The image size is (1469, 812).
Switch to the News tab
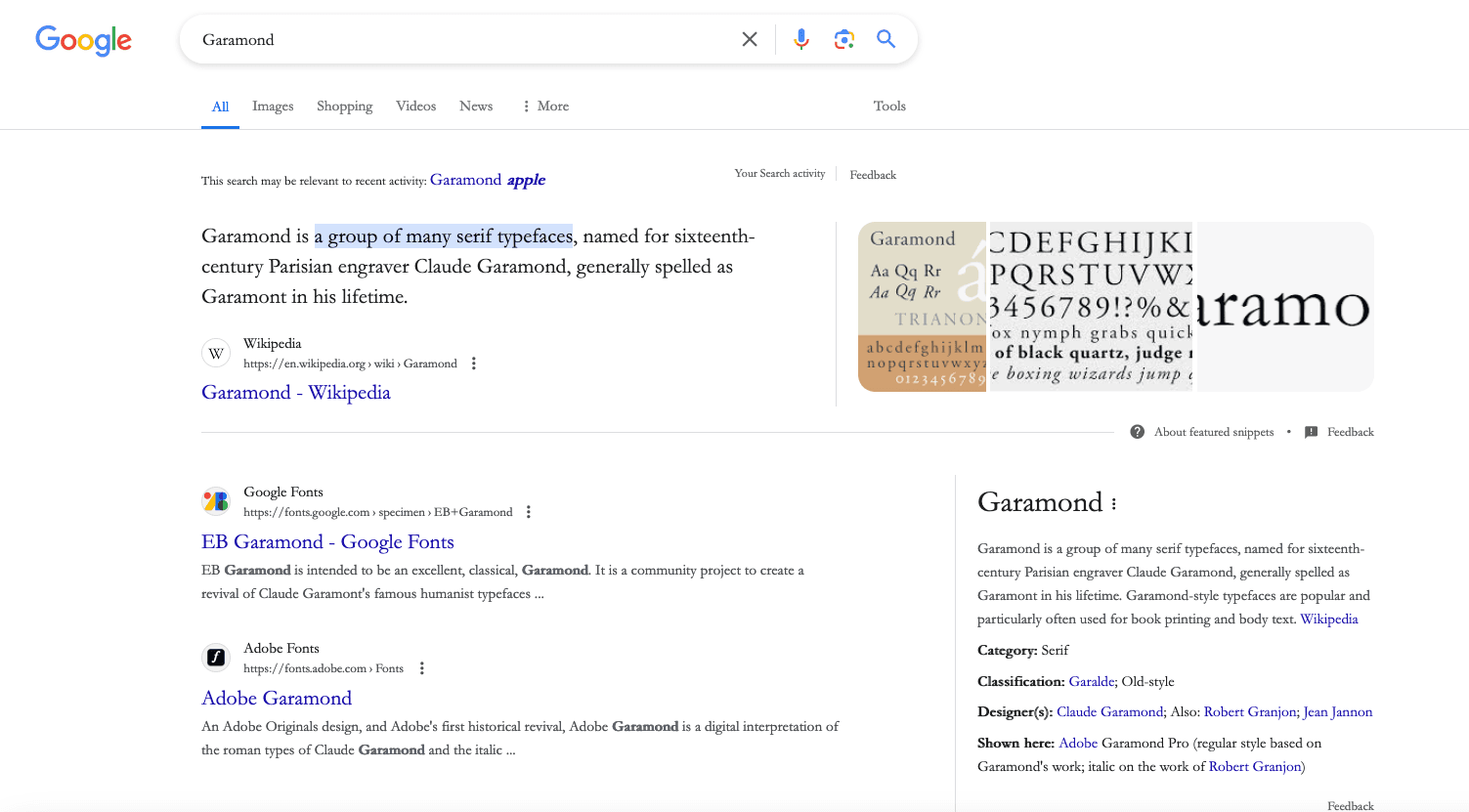pyautogui.click(x=475, y=106)
